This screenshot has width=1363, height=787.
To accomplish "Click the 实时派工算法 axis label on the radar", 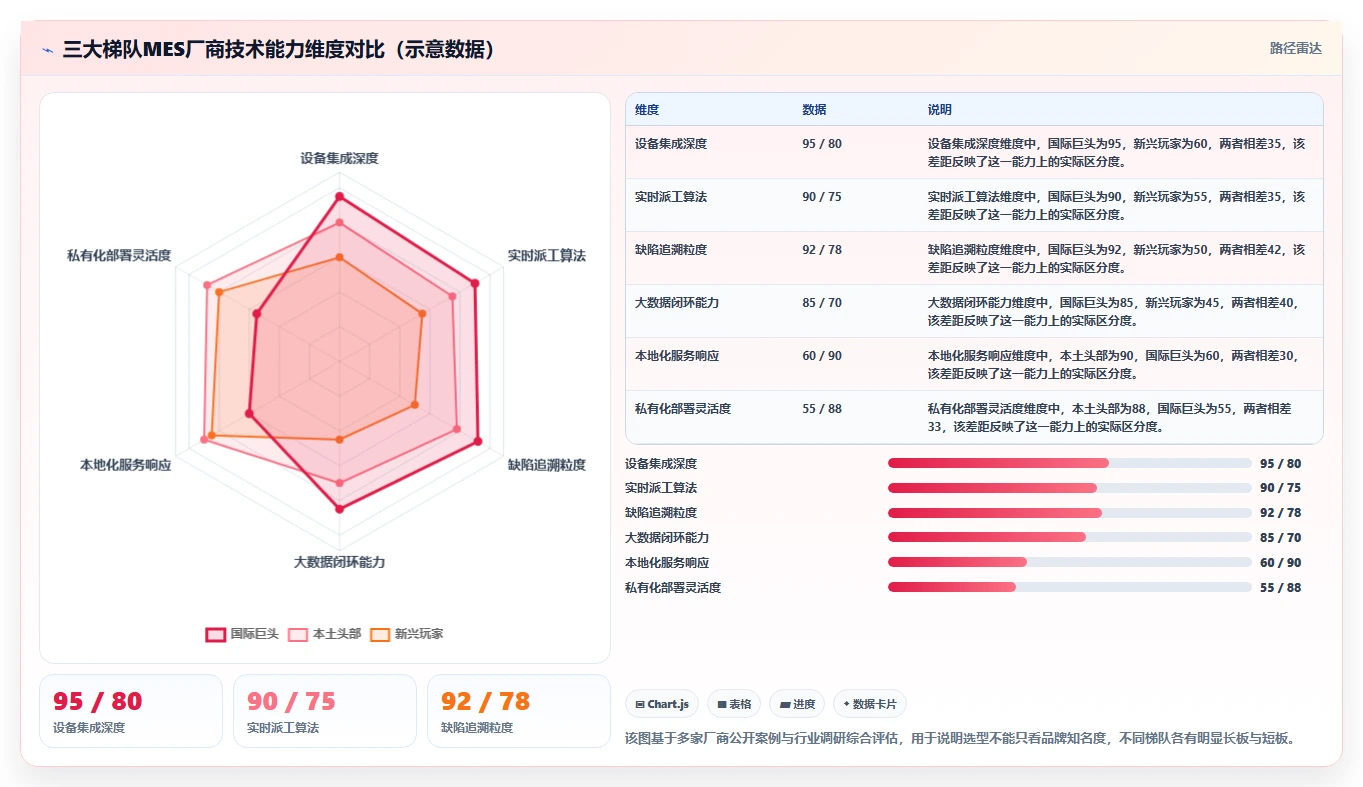I will click(x=547, y=256).
